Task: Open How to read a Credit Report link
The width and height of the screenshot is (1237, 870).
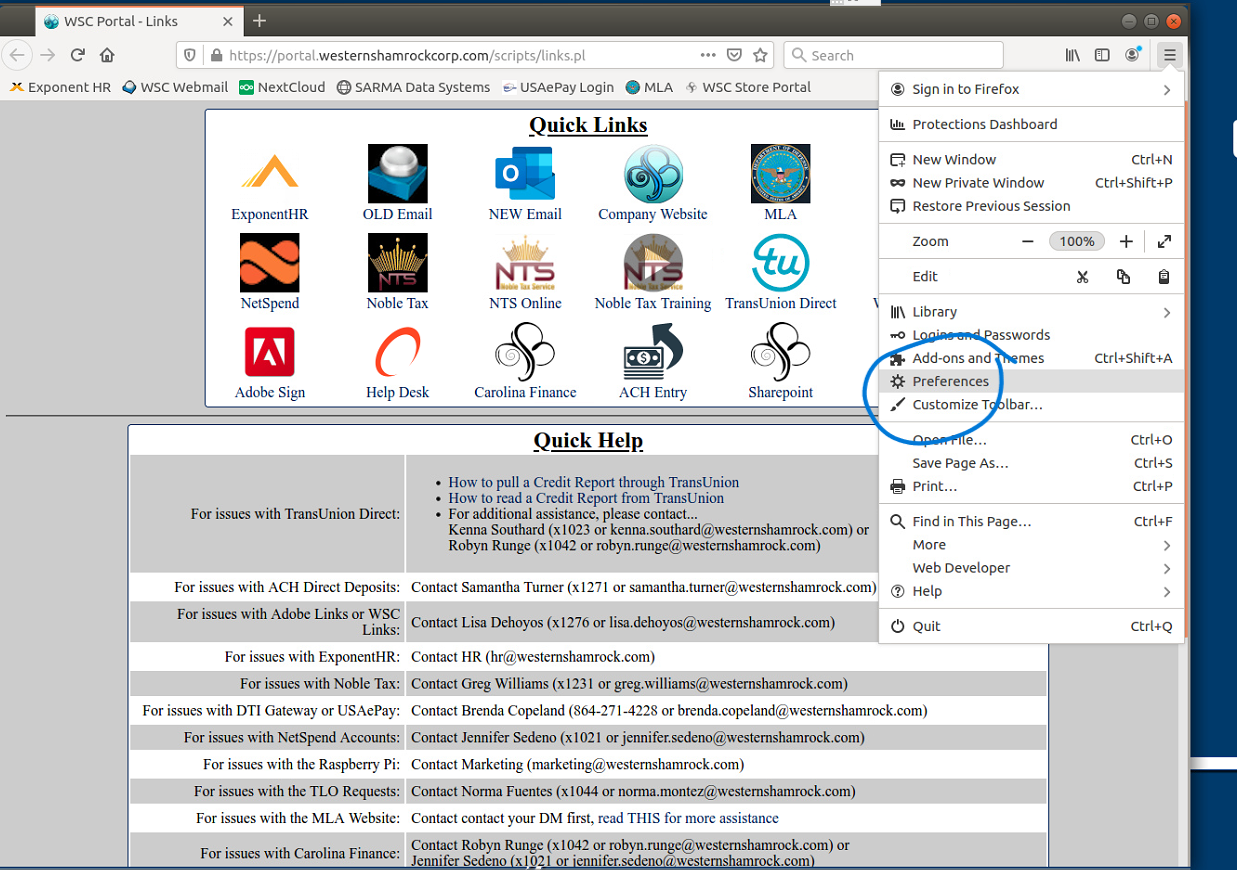Action: pos(586,498)
